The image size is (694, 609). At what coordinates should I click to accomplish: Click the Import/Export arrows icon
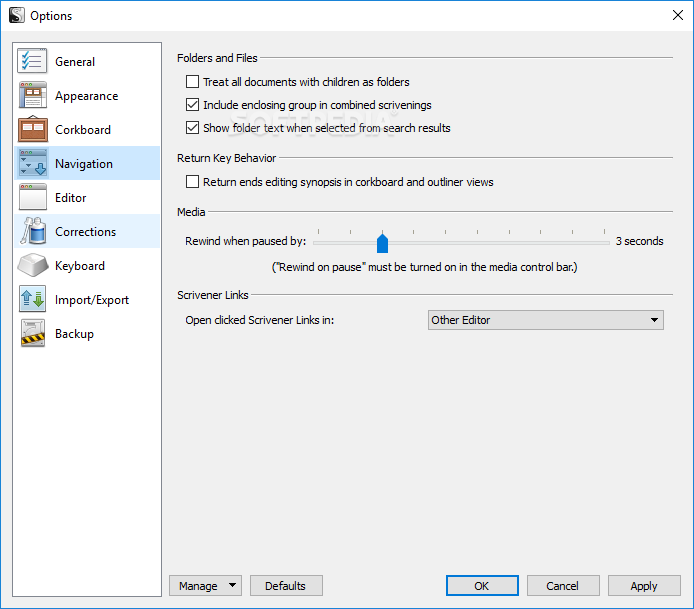pos(32,299)
